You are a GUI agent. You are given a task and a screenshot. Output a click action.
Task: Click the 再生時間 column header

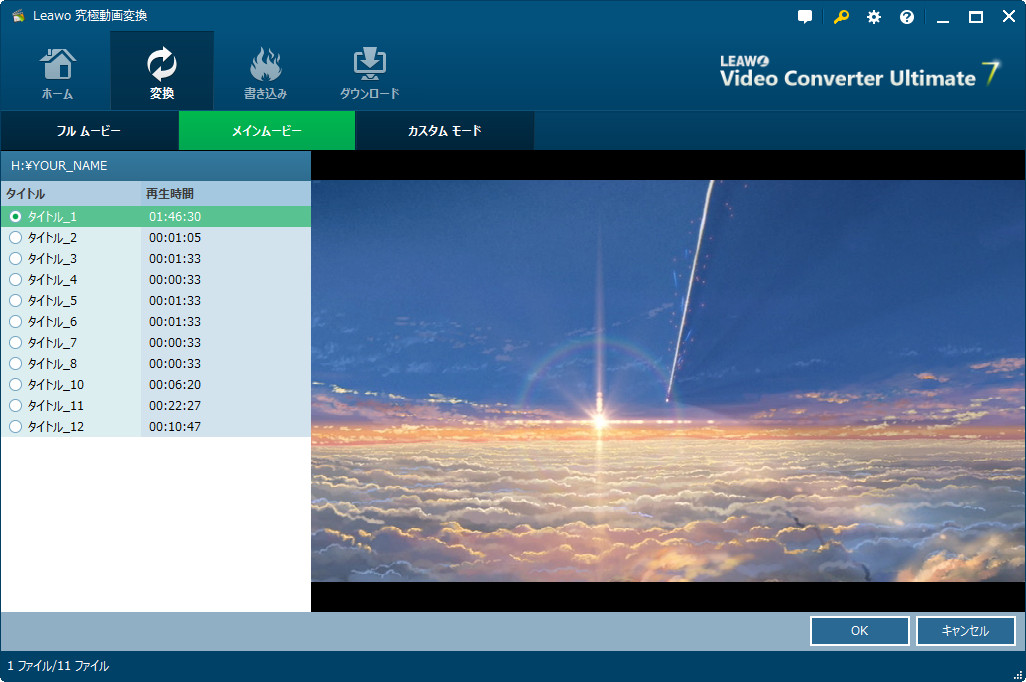click(x=225, y=194)
